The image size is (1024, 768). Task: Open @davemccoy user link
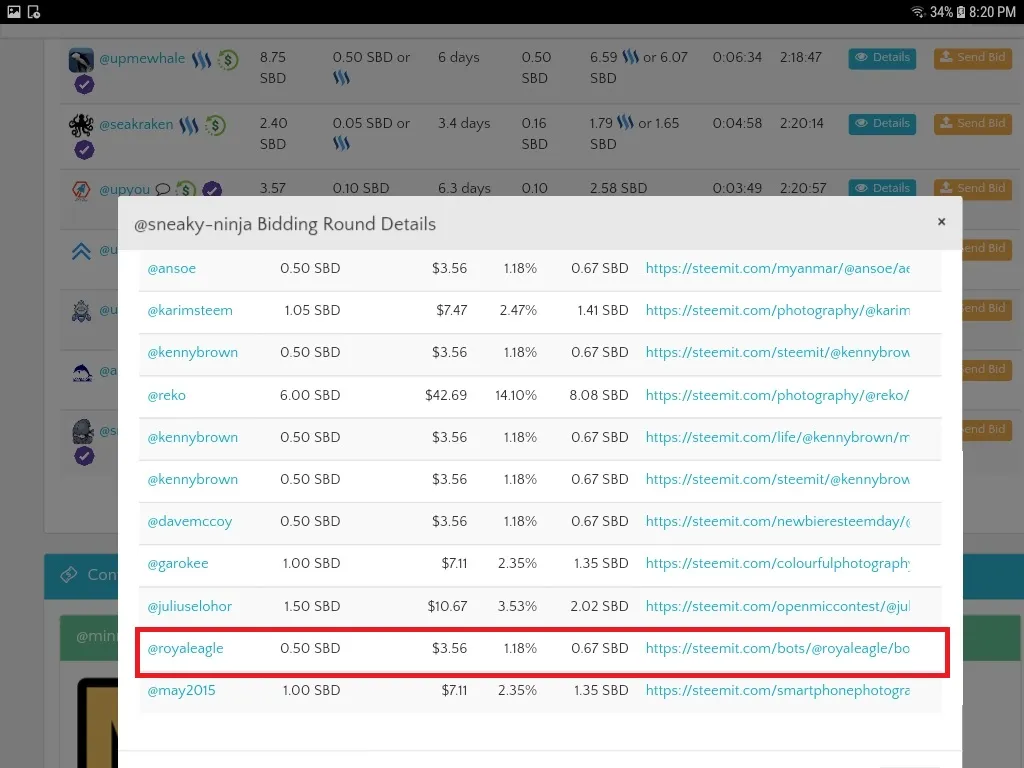coord(190,521)
